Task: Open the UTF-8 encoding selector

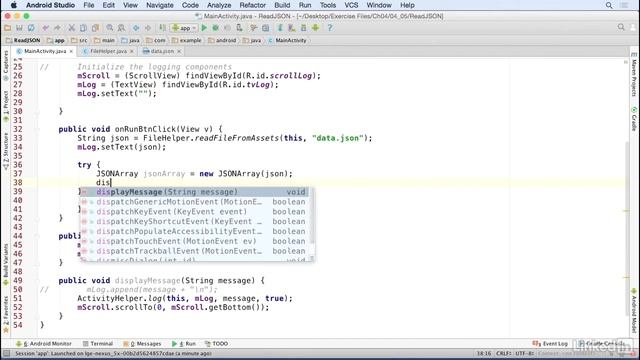Action: click(x=523, y=353)
